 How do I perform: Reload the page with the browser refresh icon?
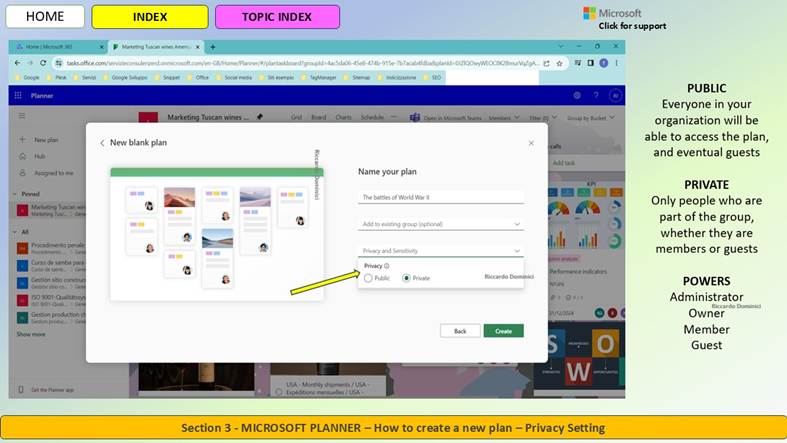43,63
